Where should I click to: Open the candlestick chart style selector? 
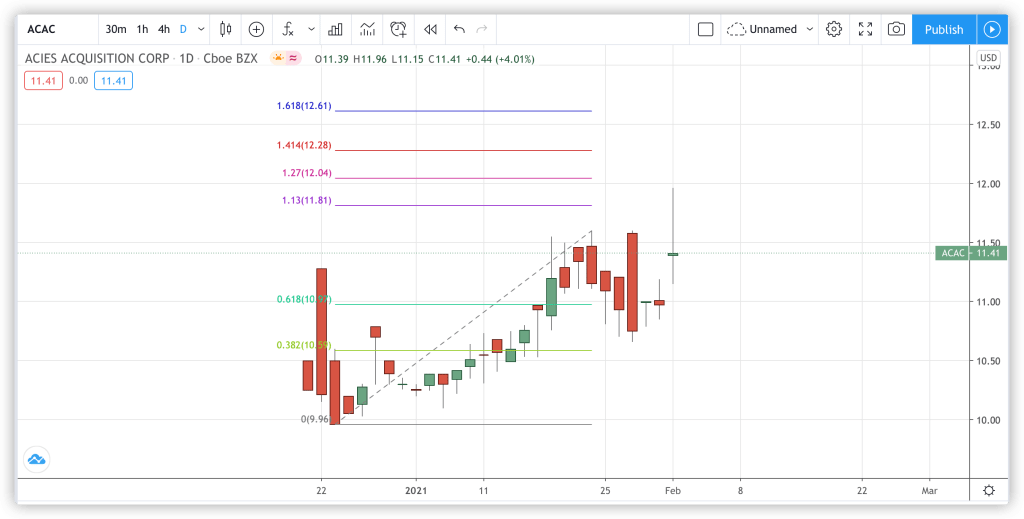(x=225, y=29)
